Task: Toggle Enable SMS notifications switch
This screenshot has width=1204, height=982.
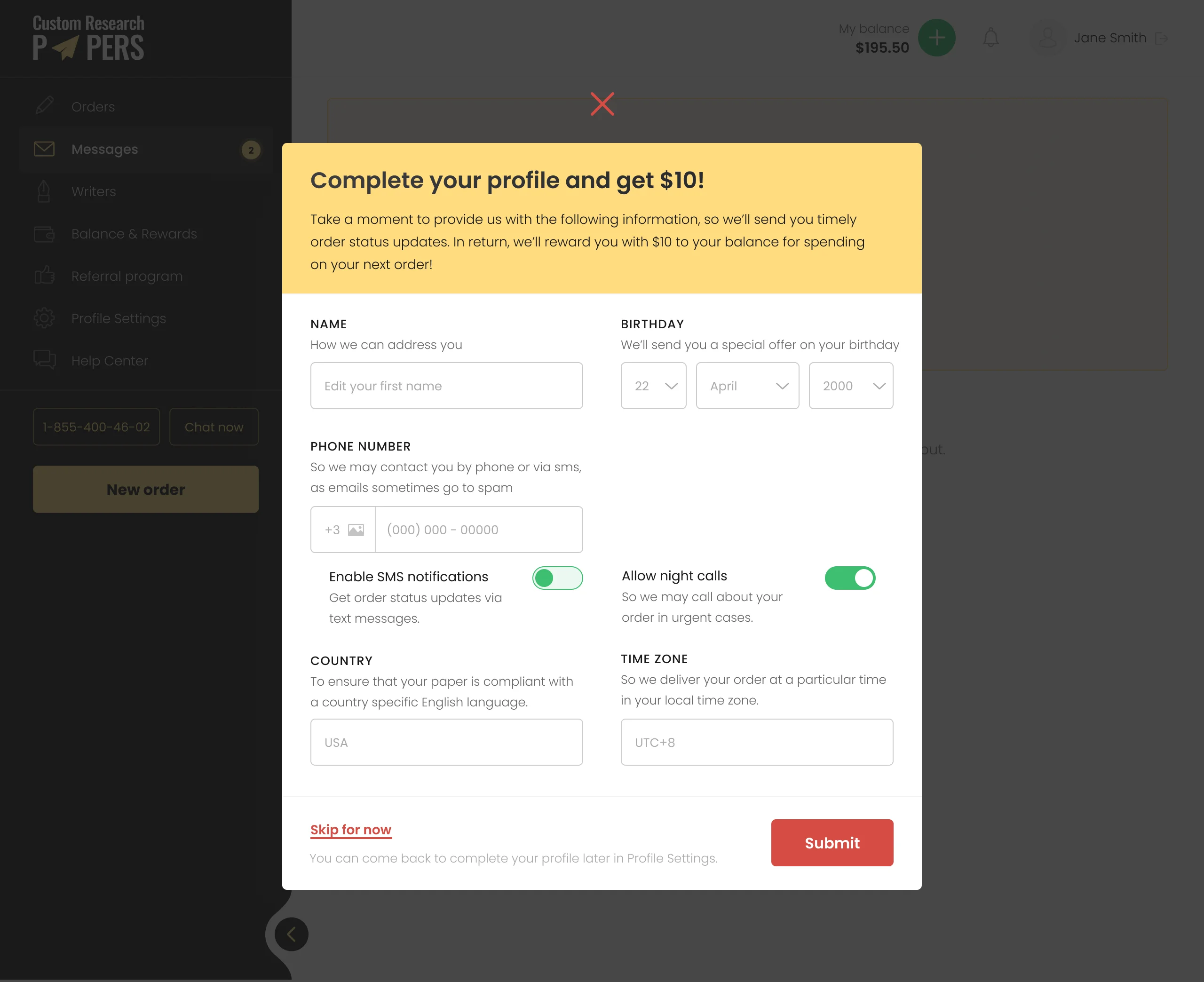Action: click(557, 578)
